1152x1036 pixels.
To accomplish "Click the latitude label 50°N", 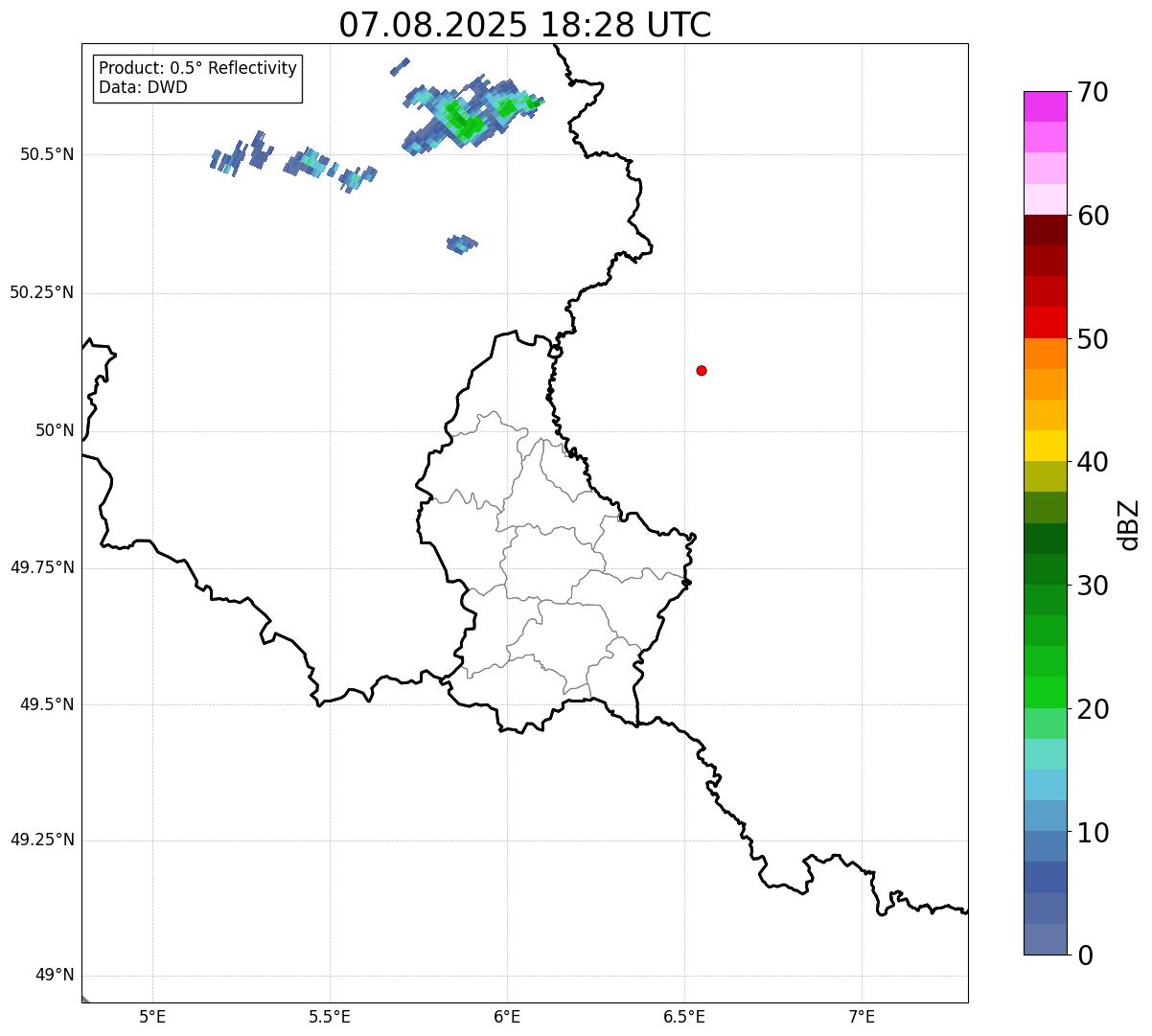I will pyautogui.click(x=55, y=430).
